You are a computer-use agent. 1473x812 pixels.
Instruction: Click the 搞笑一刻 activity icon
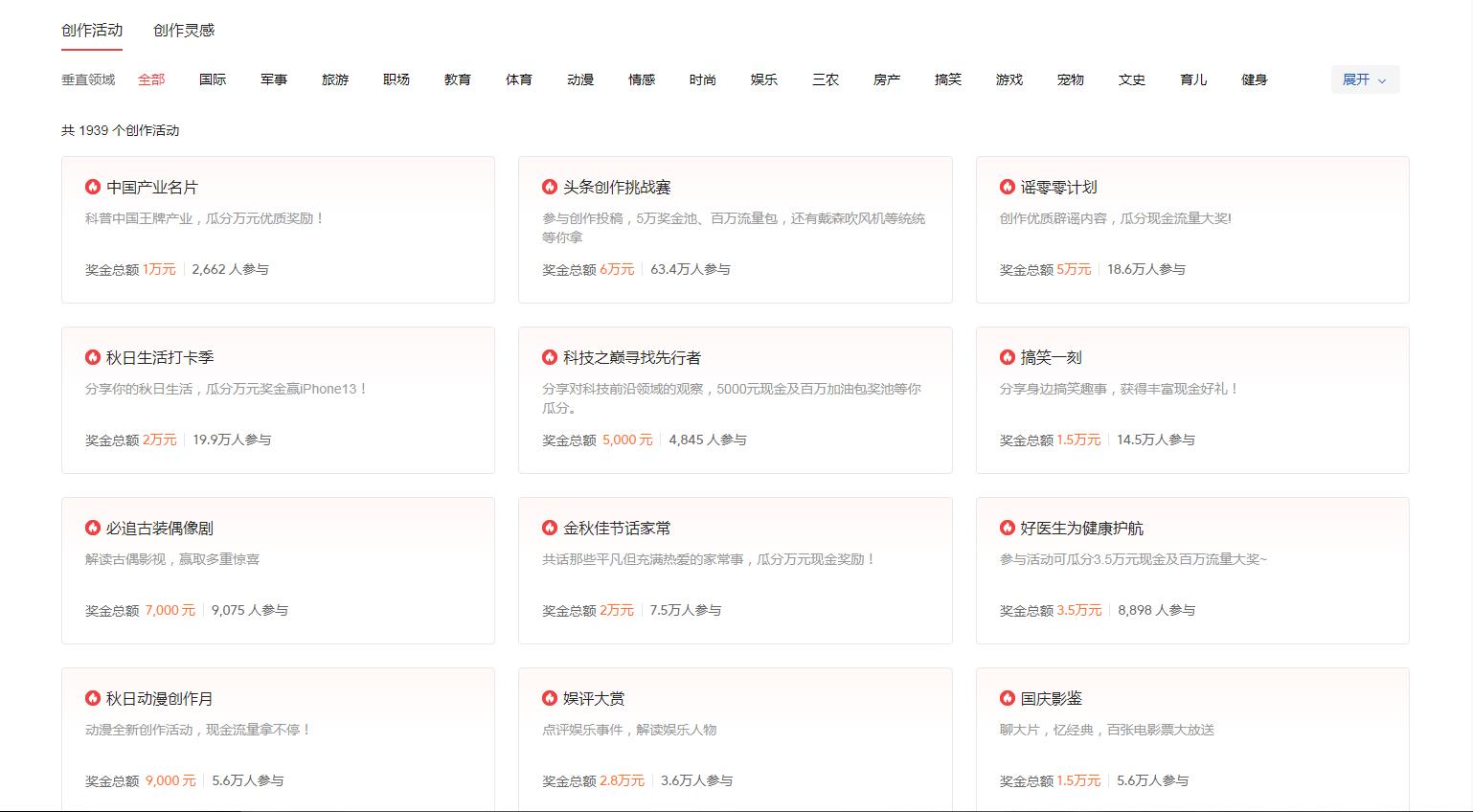click(1007, 357)
